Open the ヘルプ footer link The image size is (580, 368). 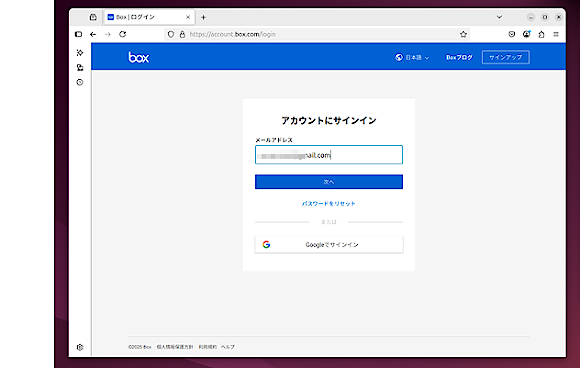[x=228, y=347]
